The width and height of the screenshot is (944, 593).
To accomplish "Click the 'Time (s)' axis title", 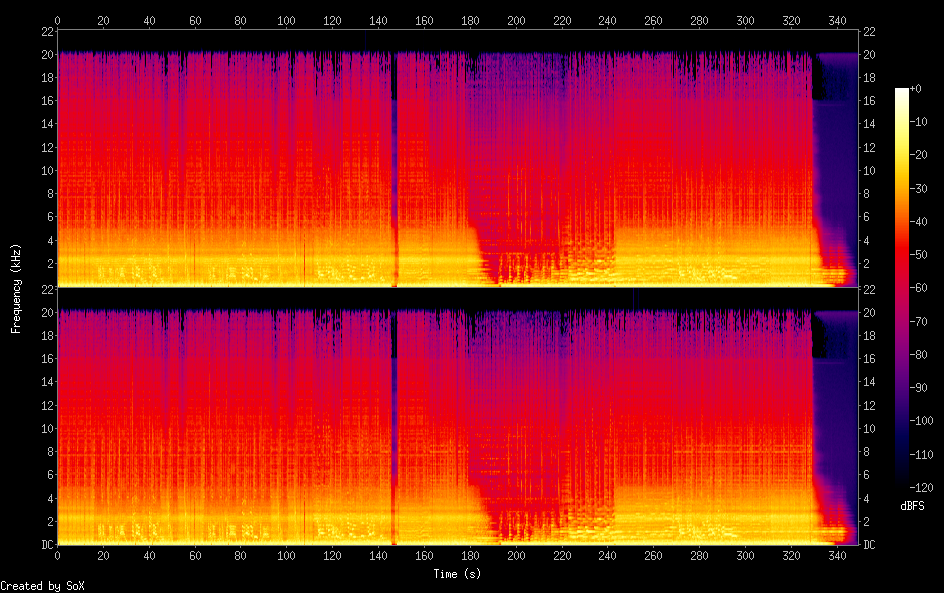I will tap(457, 574).
